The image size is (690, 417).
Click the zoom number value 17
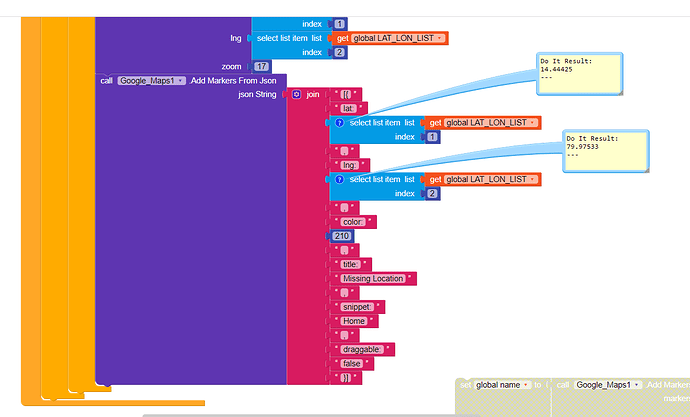[261, 66]
